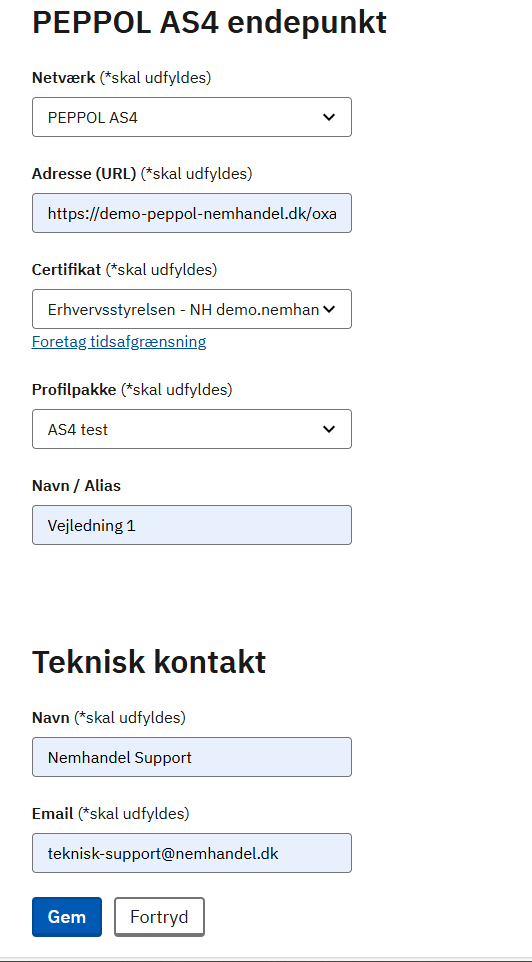Click the Adresse (URL) field label
Image resolution: width=532 pixels, height=962 pixels.
pos(84,174)
